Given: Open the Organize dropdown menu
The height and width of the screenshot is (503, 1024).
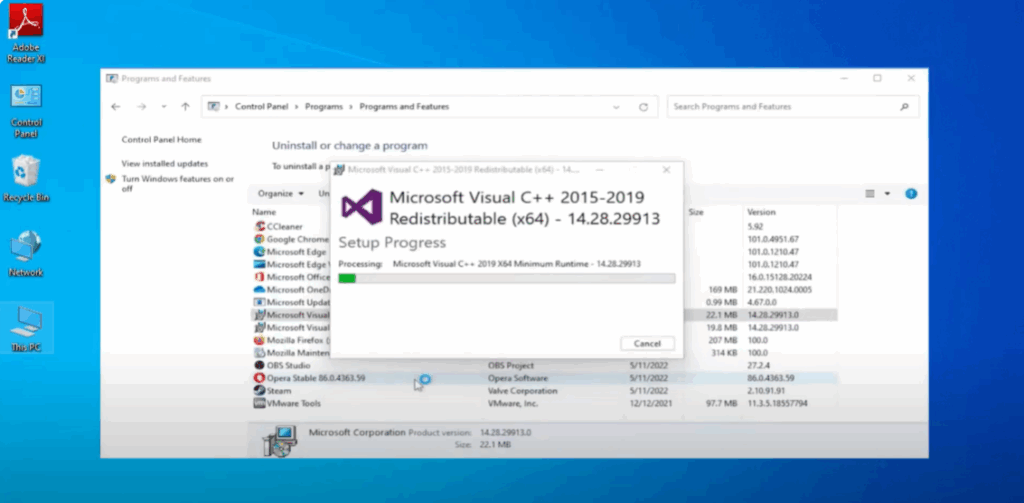Looking at the screenshot, I should click(281, 193).
